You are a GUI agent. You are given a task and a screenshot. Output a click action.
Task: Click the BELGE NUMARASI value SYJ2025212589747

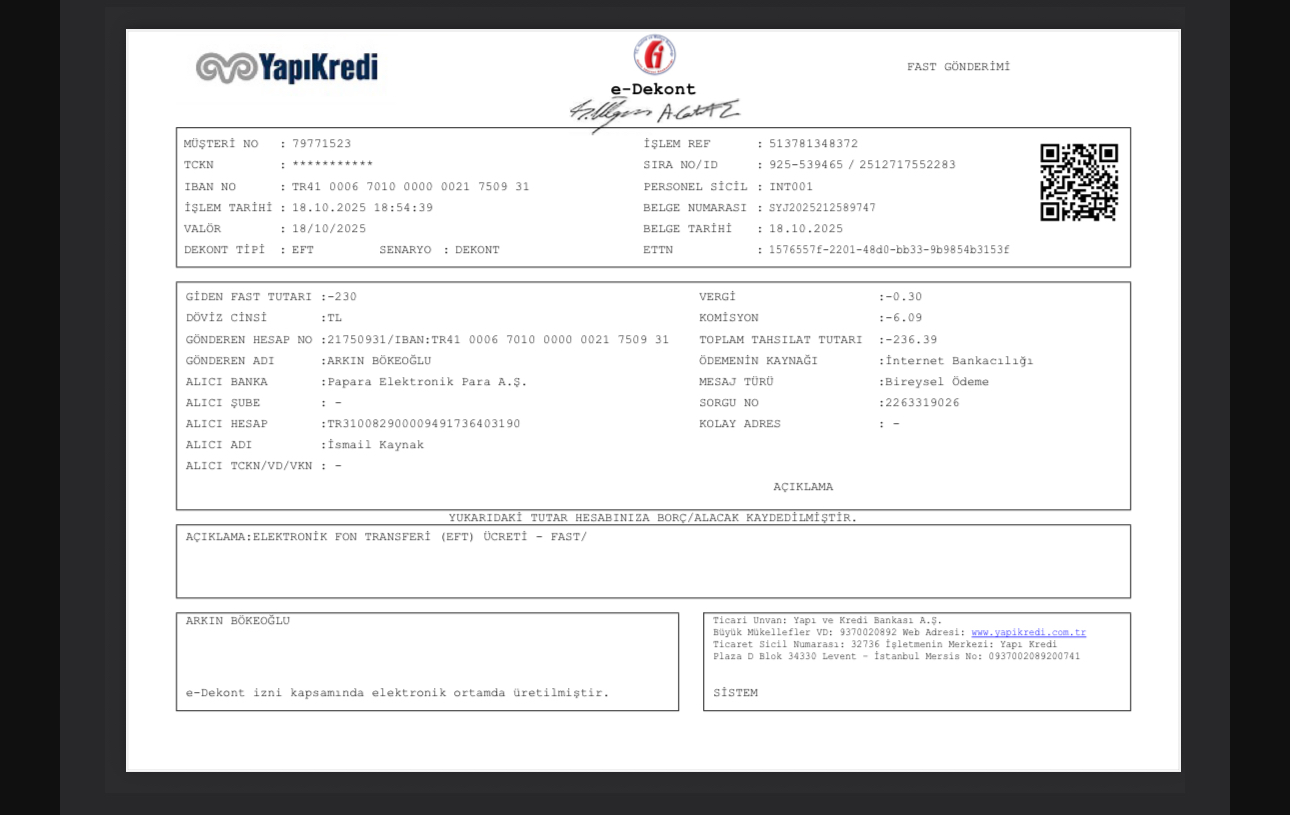[822, 208]
